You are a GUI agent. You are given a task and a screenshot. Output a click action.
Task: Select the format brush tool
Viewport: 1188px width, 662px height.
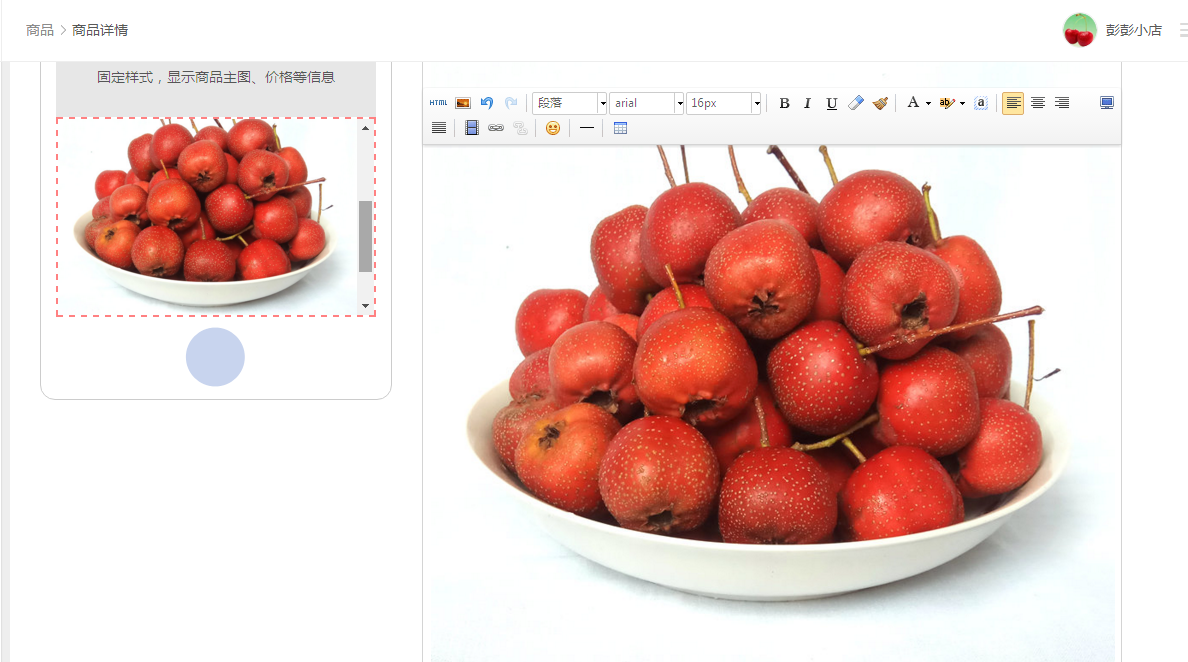click(880, 103)
